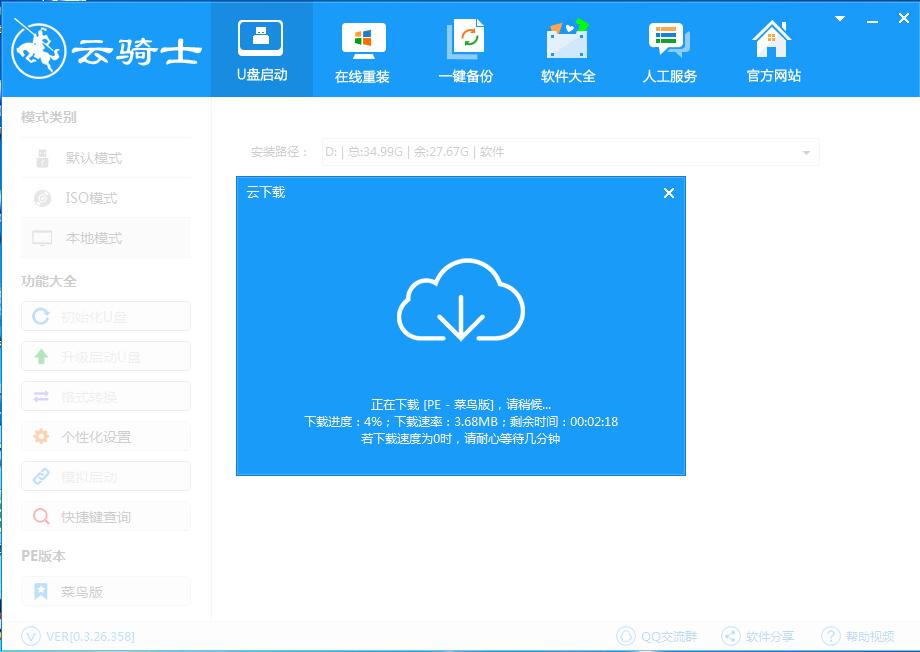Open the 官方网站 home tab

click(773, 50)
